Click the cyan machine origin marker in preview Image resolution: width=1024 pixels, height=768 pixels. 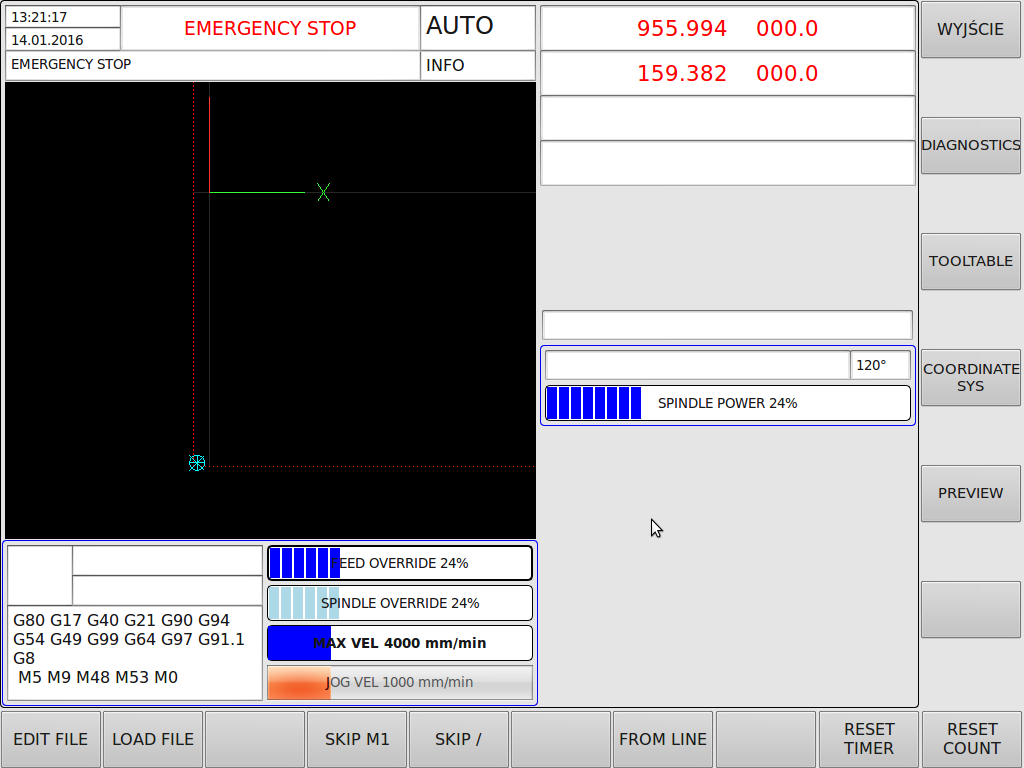[197, 463]
